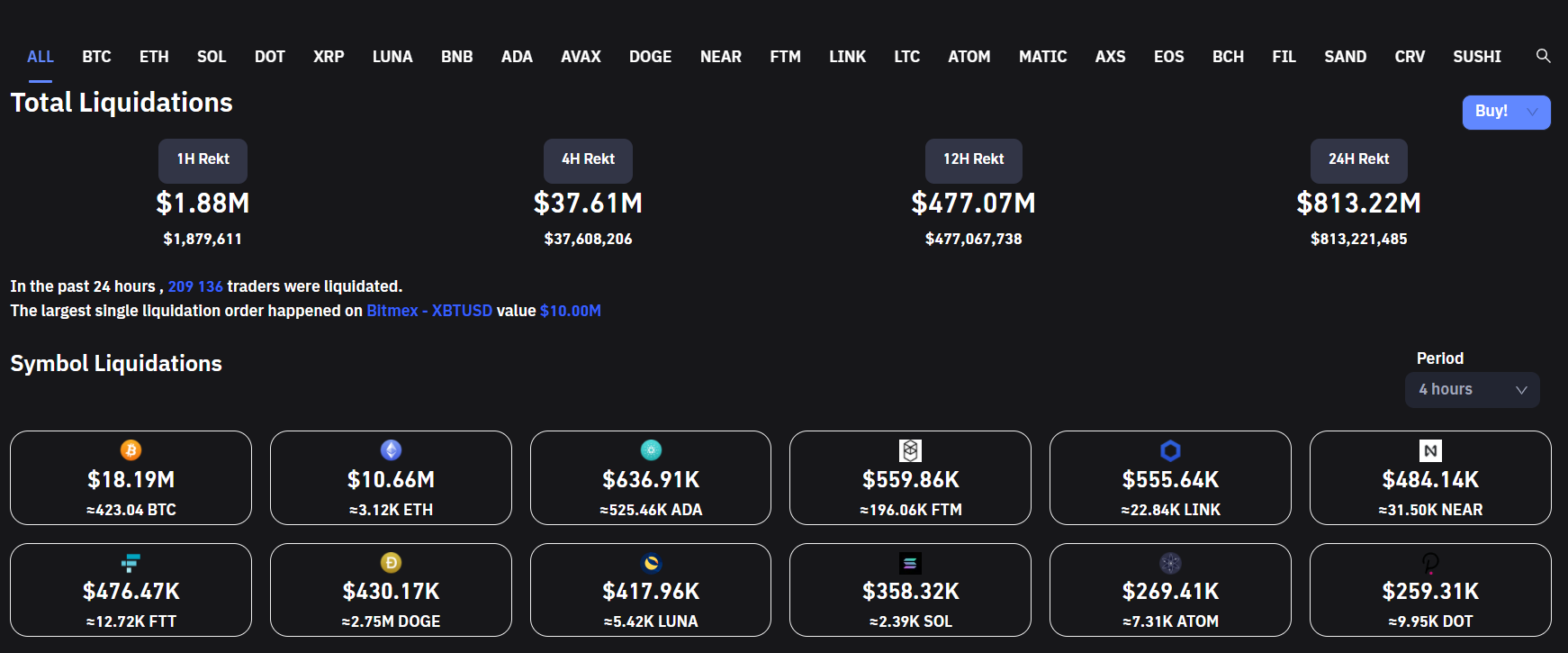Select the AXS tab

tap(1110, 57)
